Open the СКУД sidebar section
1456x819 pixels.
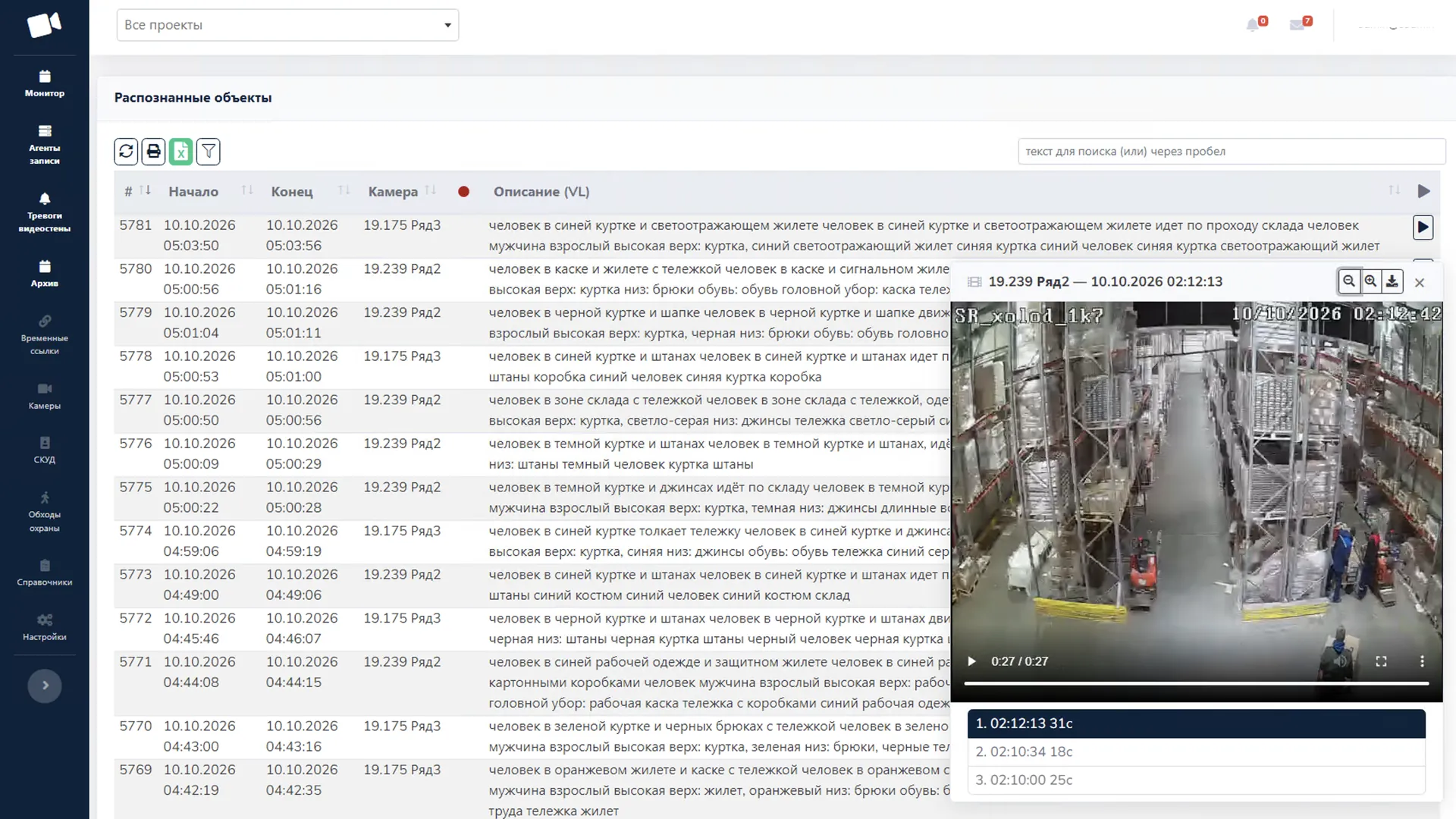click(44, 450)
